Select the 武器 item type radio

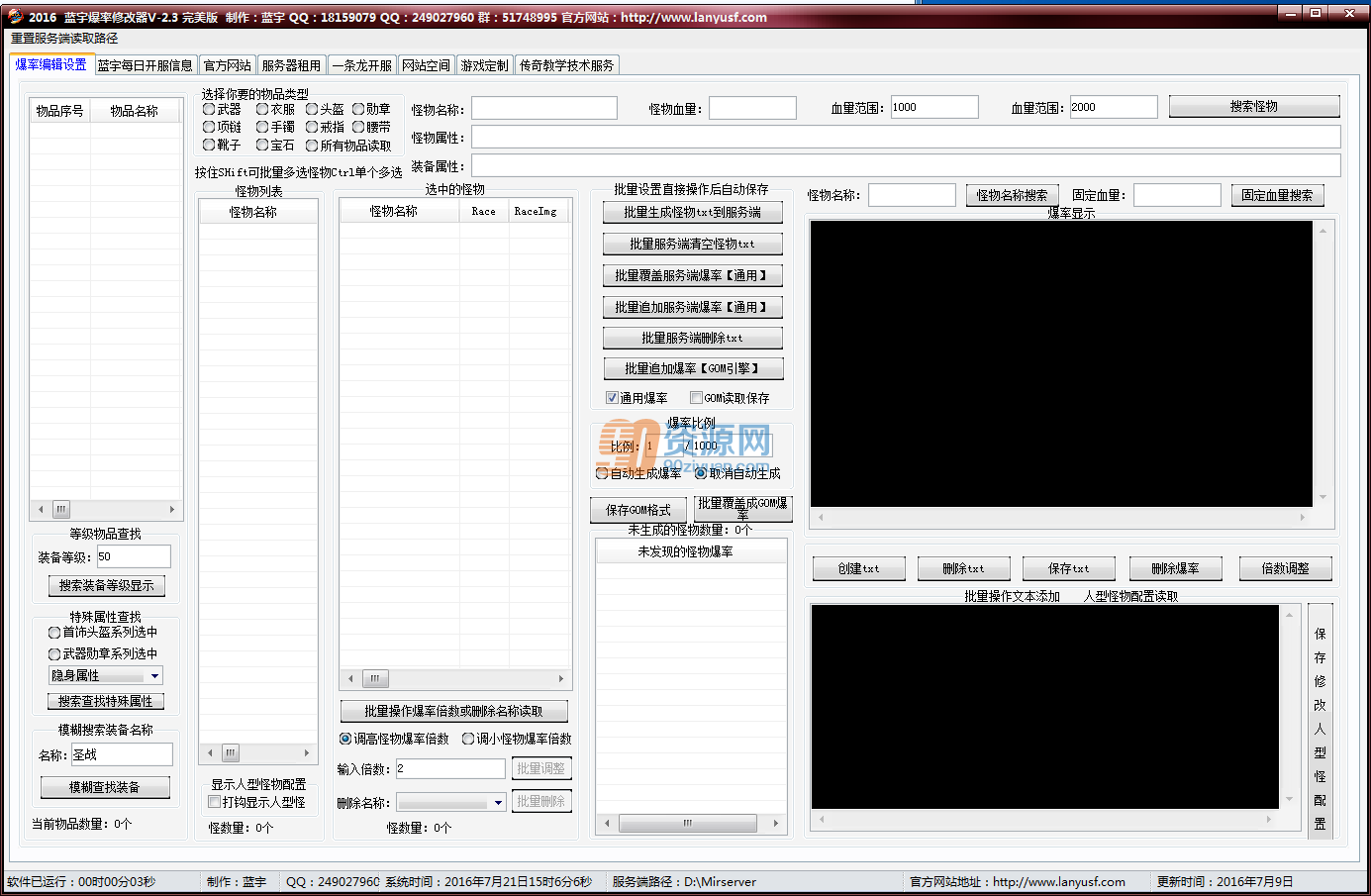[209, 109]
